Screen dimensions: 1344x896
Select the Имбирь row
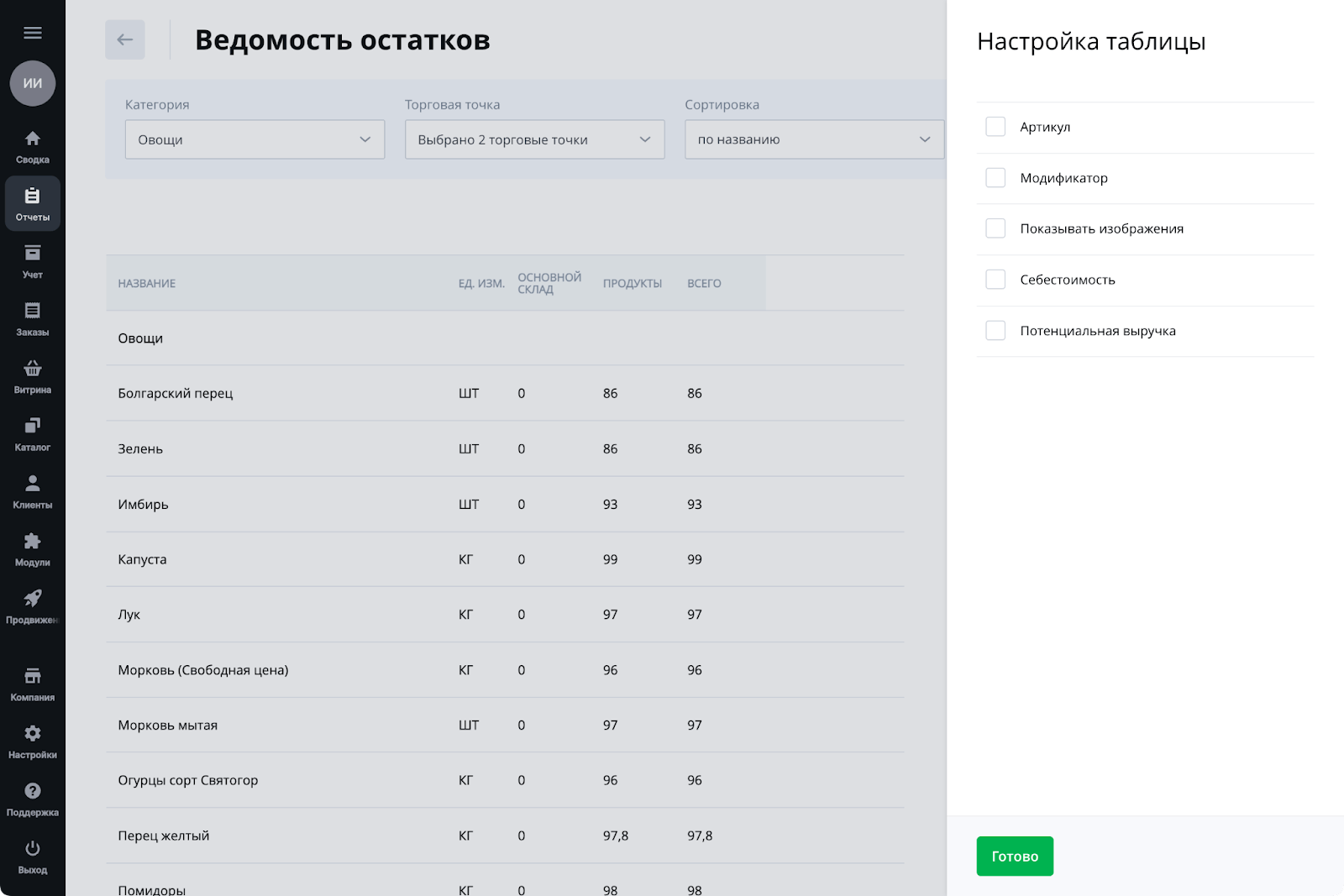pyautogui.click(x=505, y=504)
